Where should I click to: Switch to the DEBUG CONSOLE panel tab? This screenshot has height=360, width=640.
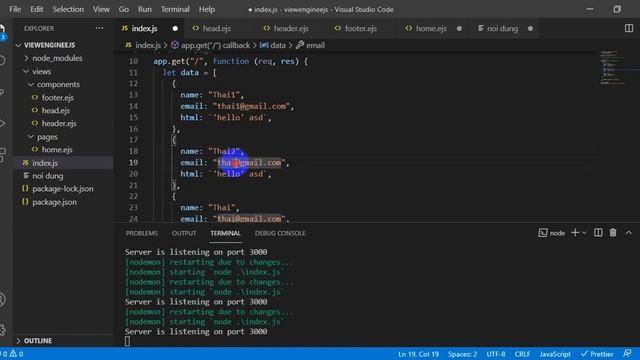(x=280, y=233)
